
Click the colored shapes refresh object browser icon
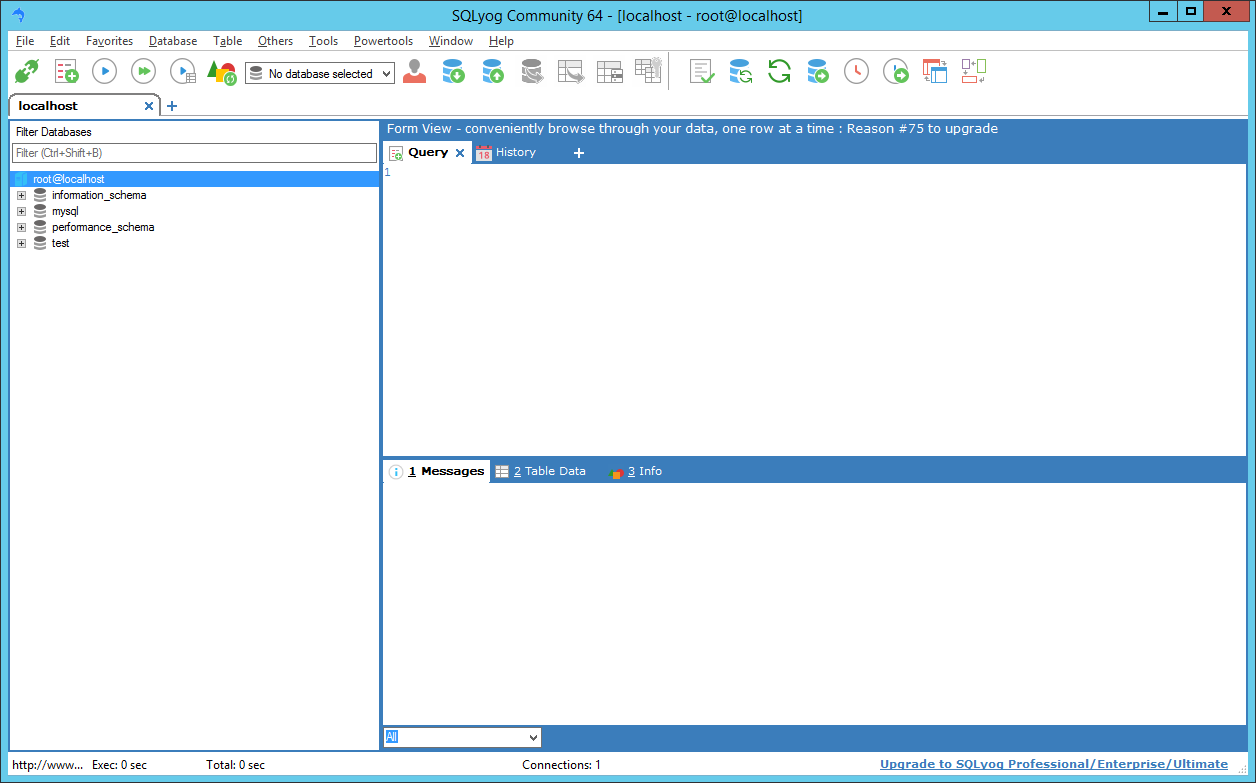click(221, 72)
